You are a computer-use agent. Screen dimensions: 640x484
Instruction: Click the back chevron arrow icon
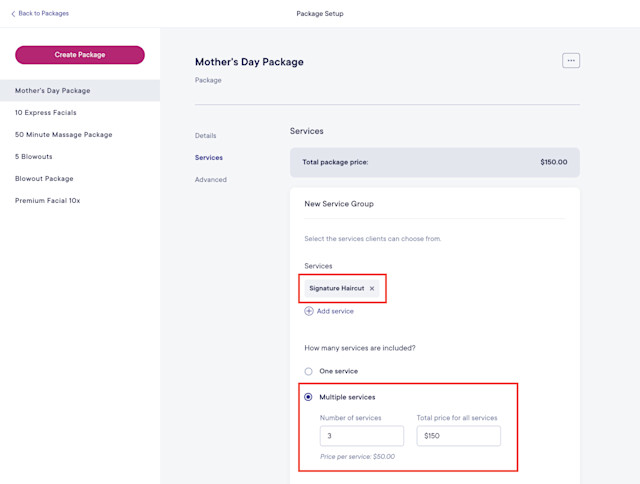tap(13, 14)
